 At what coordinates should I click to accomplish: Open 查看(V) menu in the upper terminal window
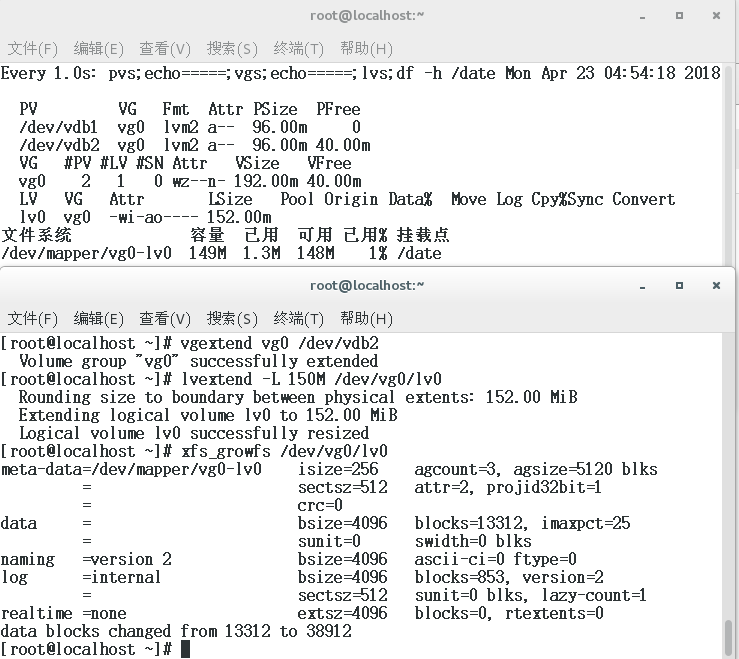click(165, 49)
